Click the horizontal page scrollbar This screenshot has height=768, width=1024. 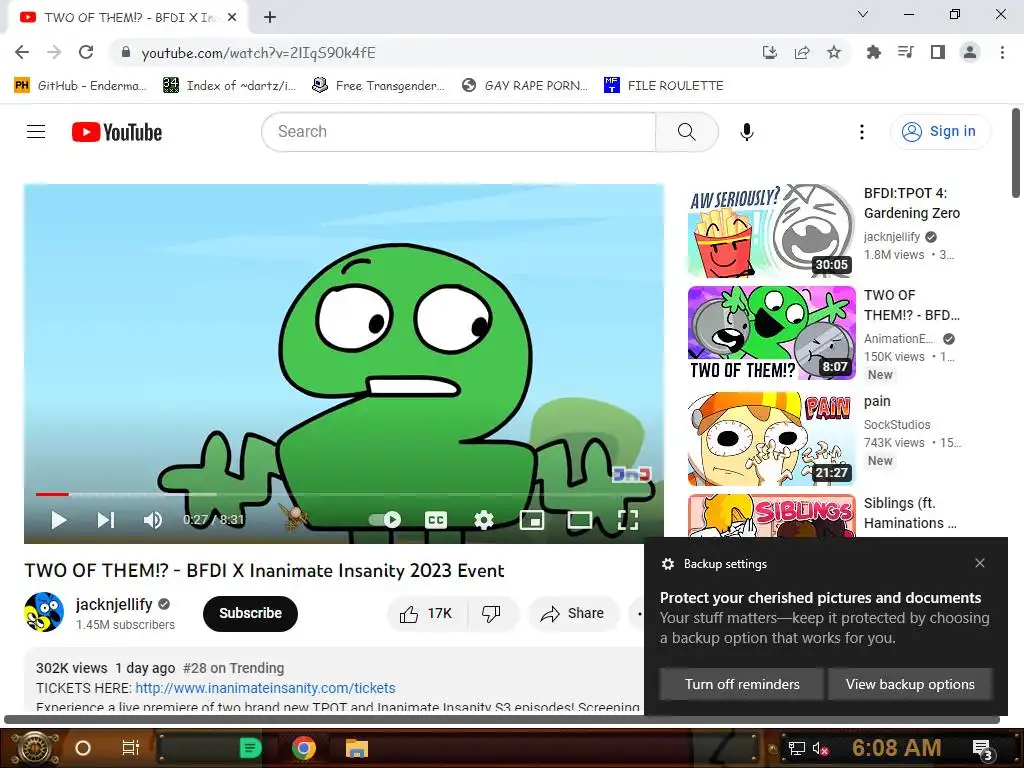pyautogui.click(x=502, y=720)
